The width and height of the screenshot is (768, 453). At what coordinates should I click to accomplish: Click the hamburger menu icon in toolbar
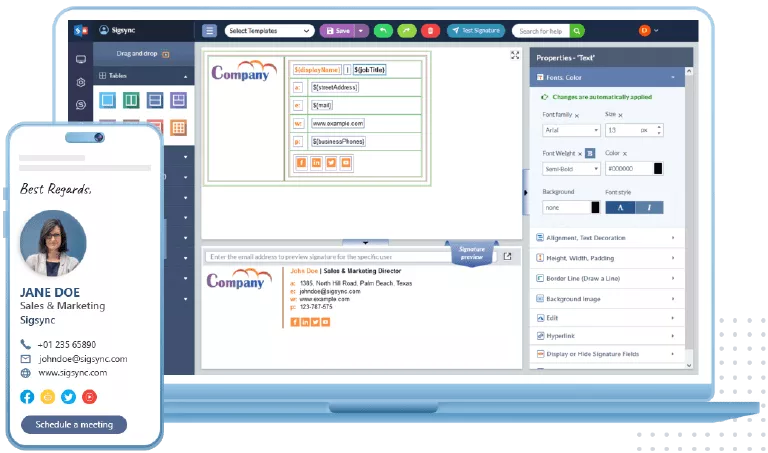[x=209, y=31]
